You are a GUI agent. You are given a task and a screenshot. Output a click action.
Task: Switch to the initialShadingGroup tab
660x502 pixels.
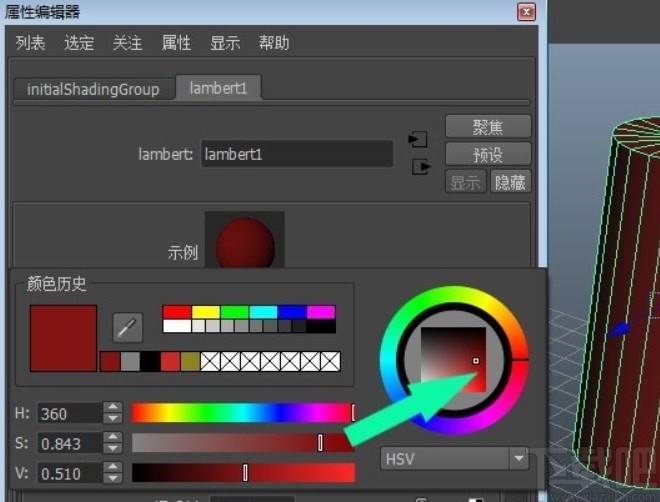pyautogui.click(x=94, y=89)
